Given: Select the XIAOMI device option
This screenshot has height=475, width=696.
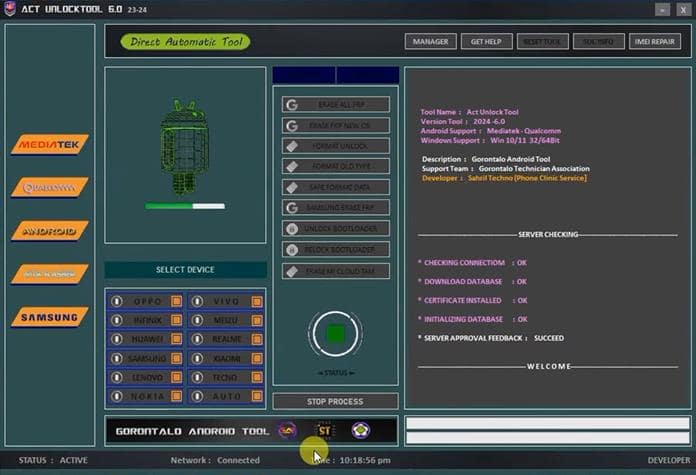Looking at the screenshot, I should point(224,358).
